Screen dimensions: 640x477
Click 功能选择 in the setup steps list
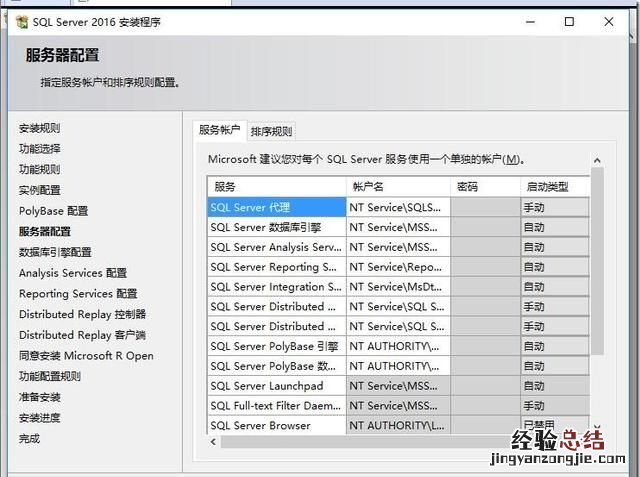pyautogui.click(x=40, y=149)
